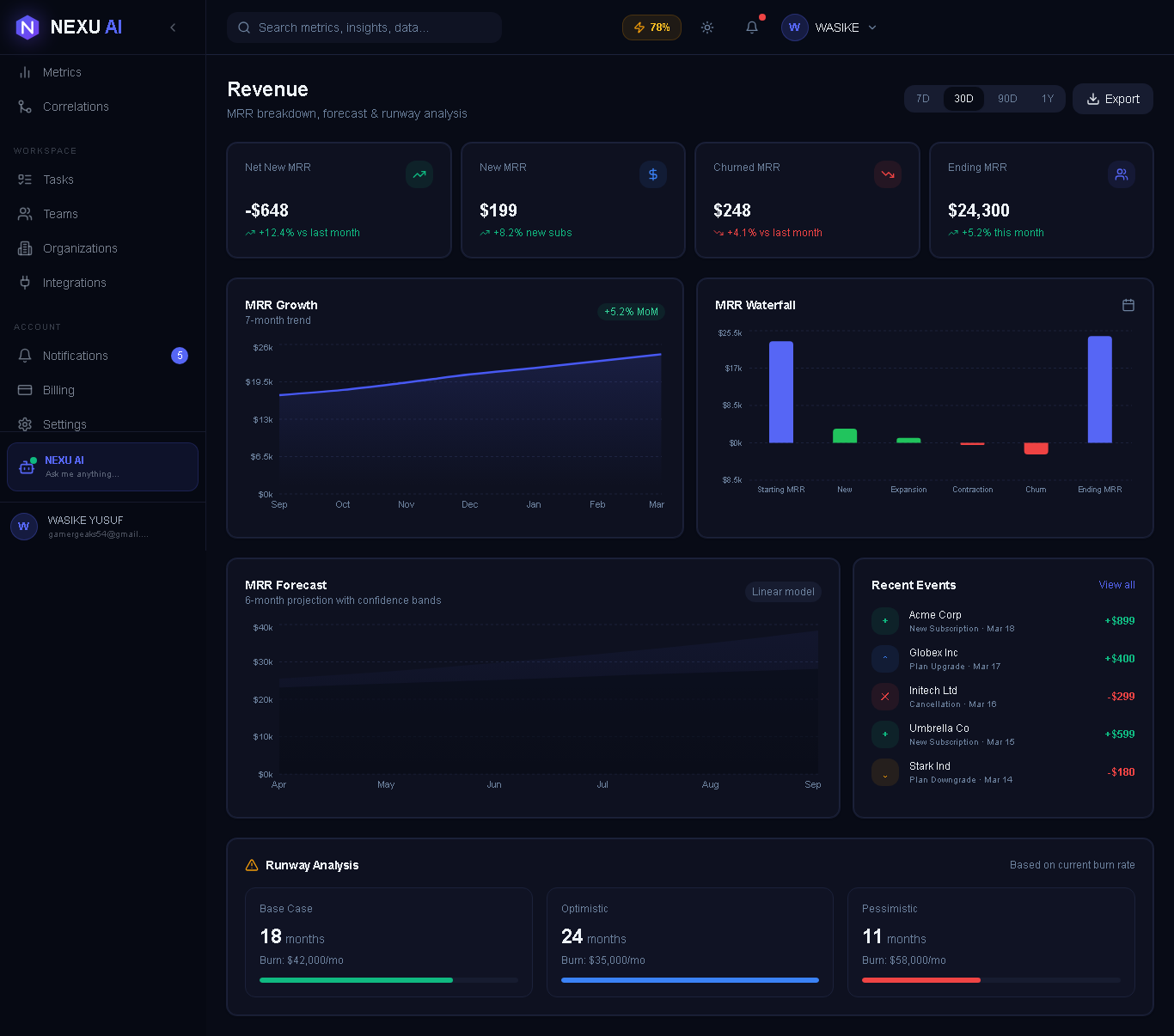
Task: Open the View all recent events link
Action: click(1116, 585)
